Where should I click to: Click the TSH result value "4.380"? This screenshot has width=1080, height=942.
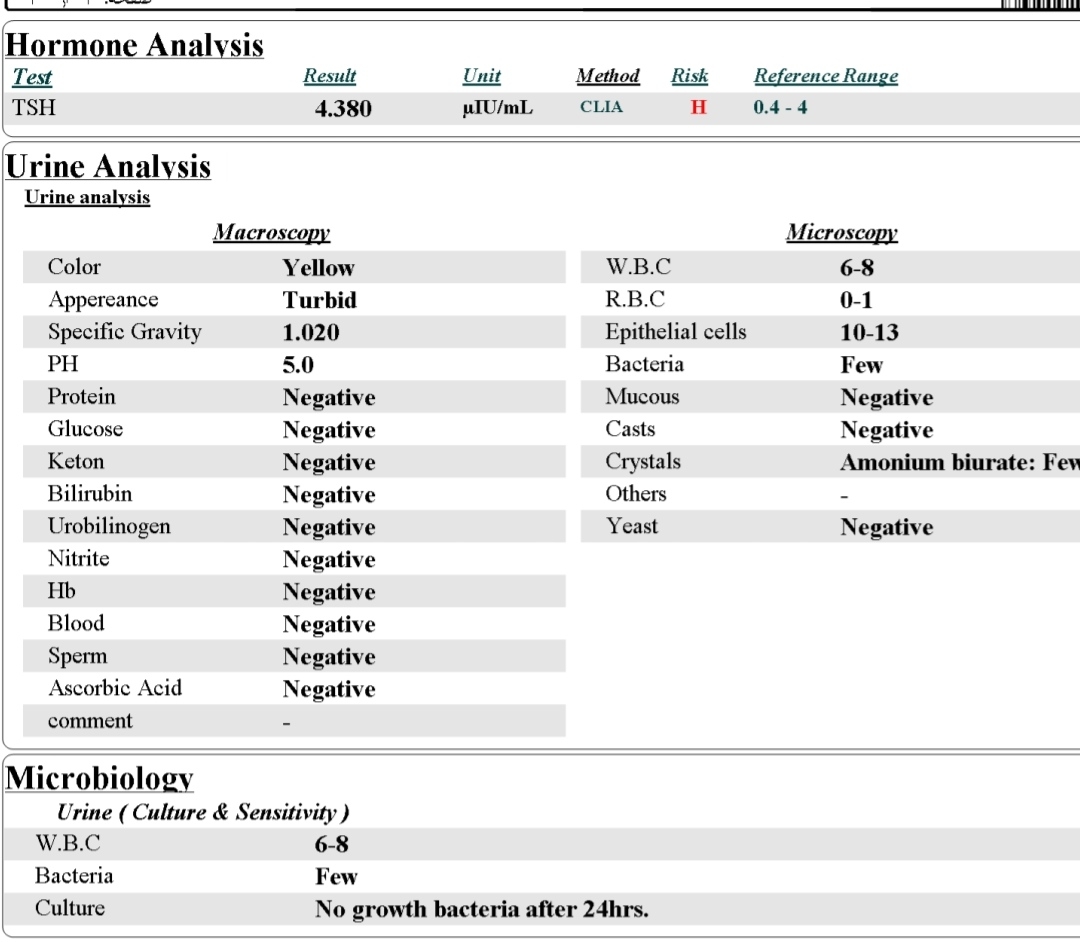click(x=343, y=109)
